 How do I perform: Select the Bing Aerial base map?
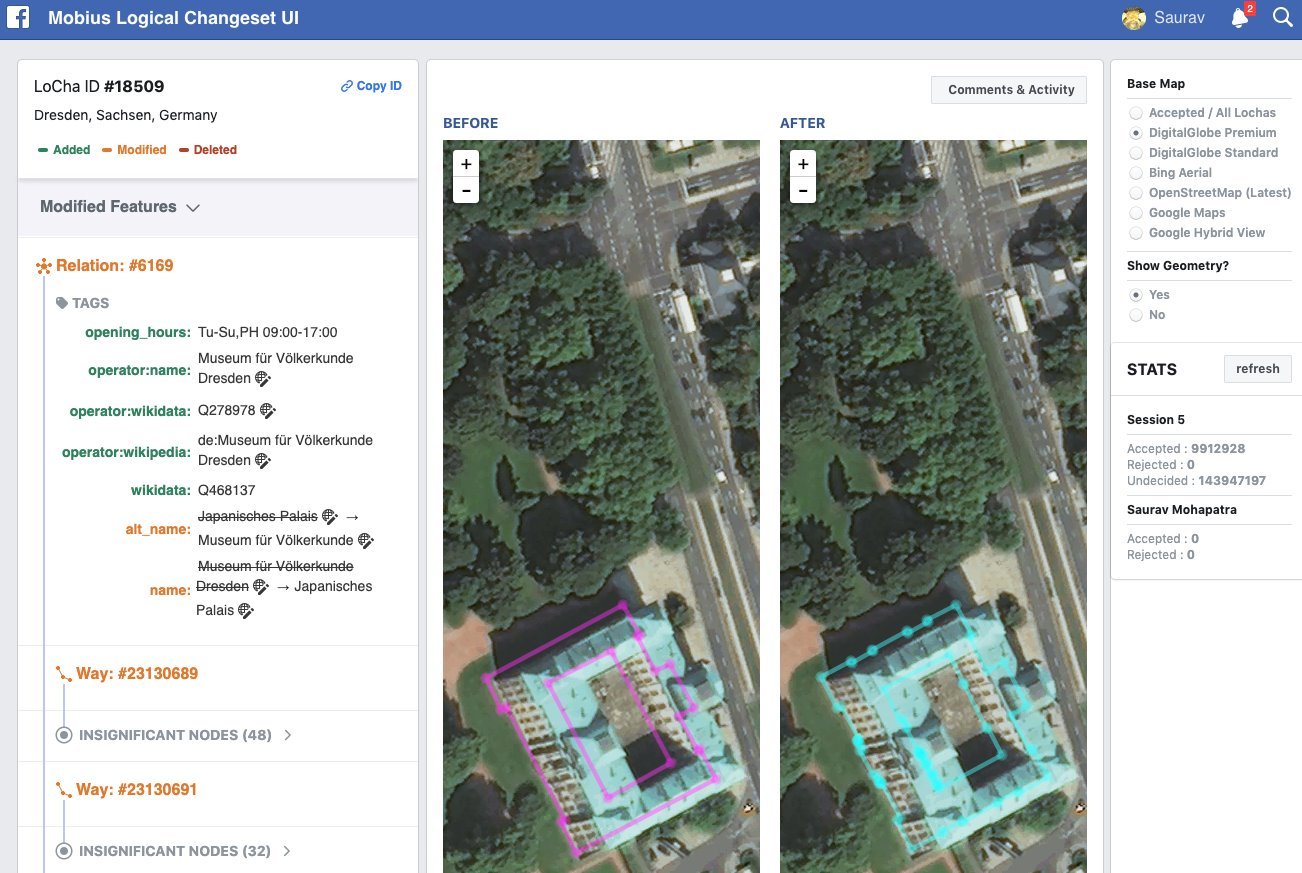click(x=1136, y=173)
